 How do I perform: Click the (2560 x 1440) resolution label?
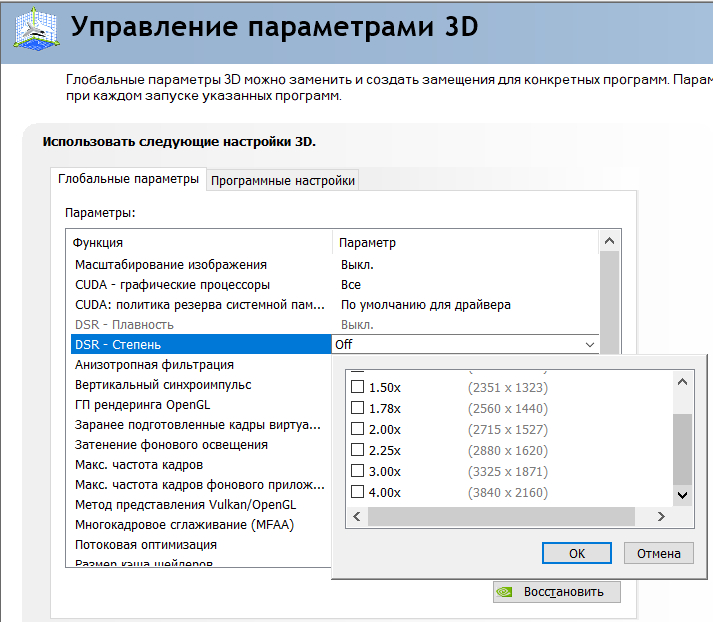tap(508, 408)
